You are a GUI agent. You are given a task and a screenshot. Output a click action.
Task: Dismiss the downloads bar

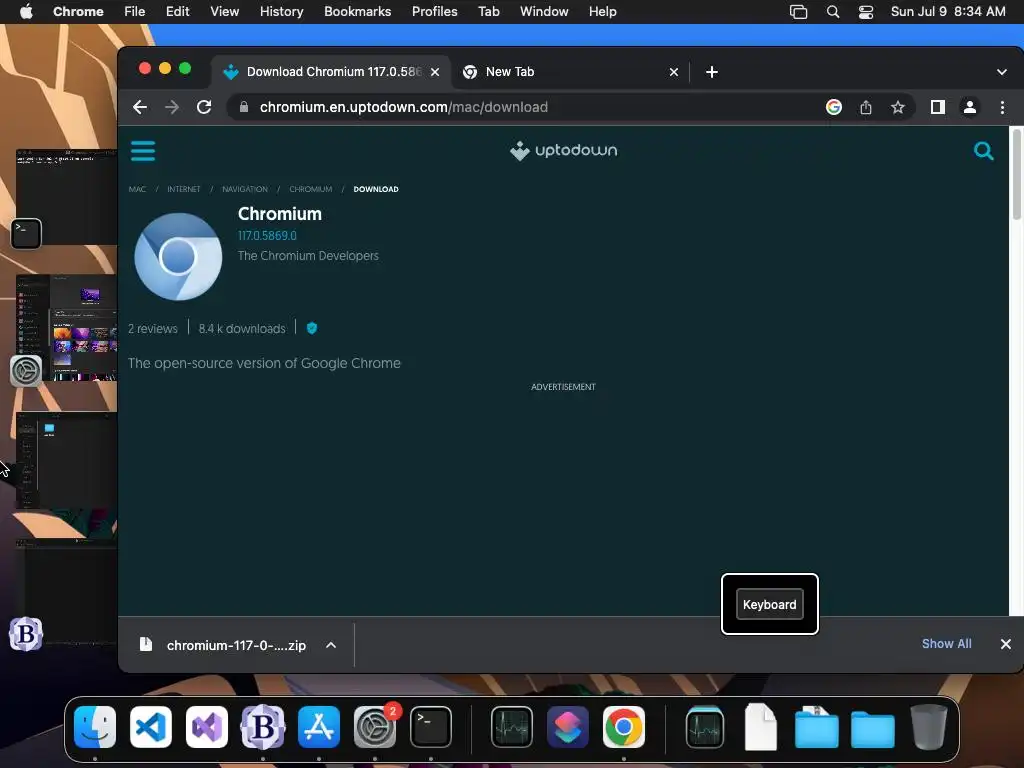[x=1006, y=644]
